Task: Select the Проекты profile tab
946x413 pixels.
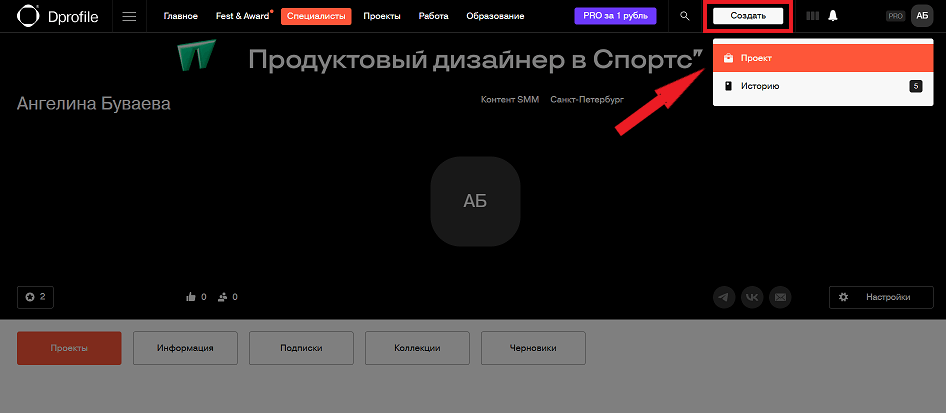Action: [x=69, y=348]
